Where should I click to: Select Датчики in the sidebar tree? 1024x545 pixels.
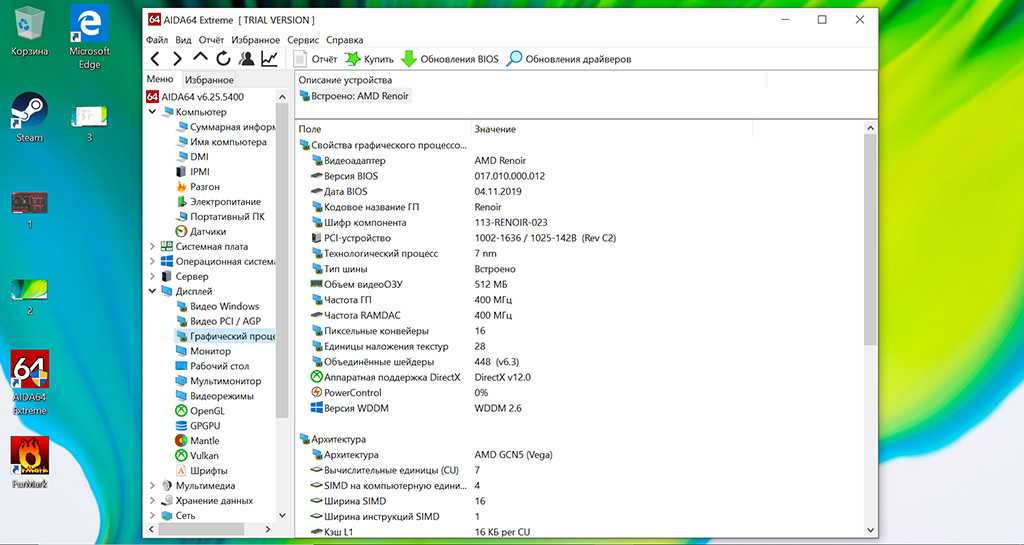(x=207, y=232)
